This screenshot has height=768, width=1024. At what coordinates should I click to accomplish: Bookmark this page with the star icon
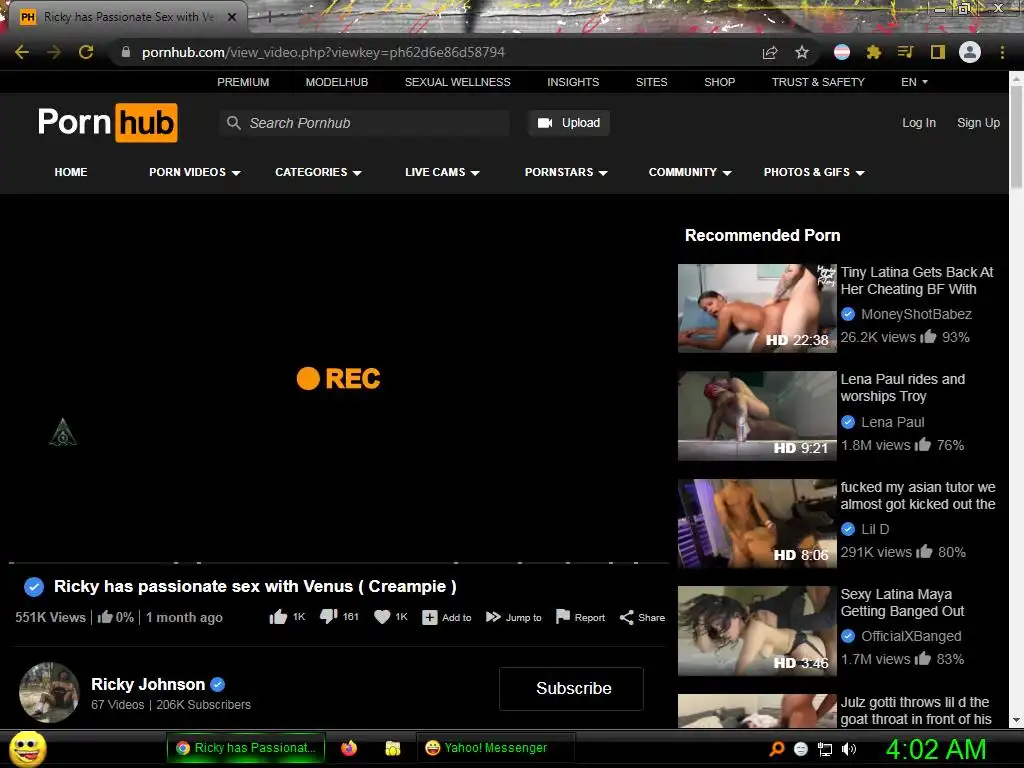tap(802, 52)
